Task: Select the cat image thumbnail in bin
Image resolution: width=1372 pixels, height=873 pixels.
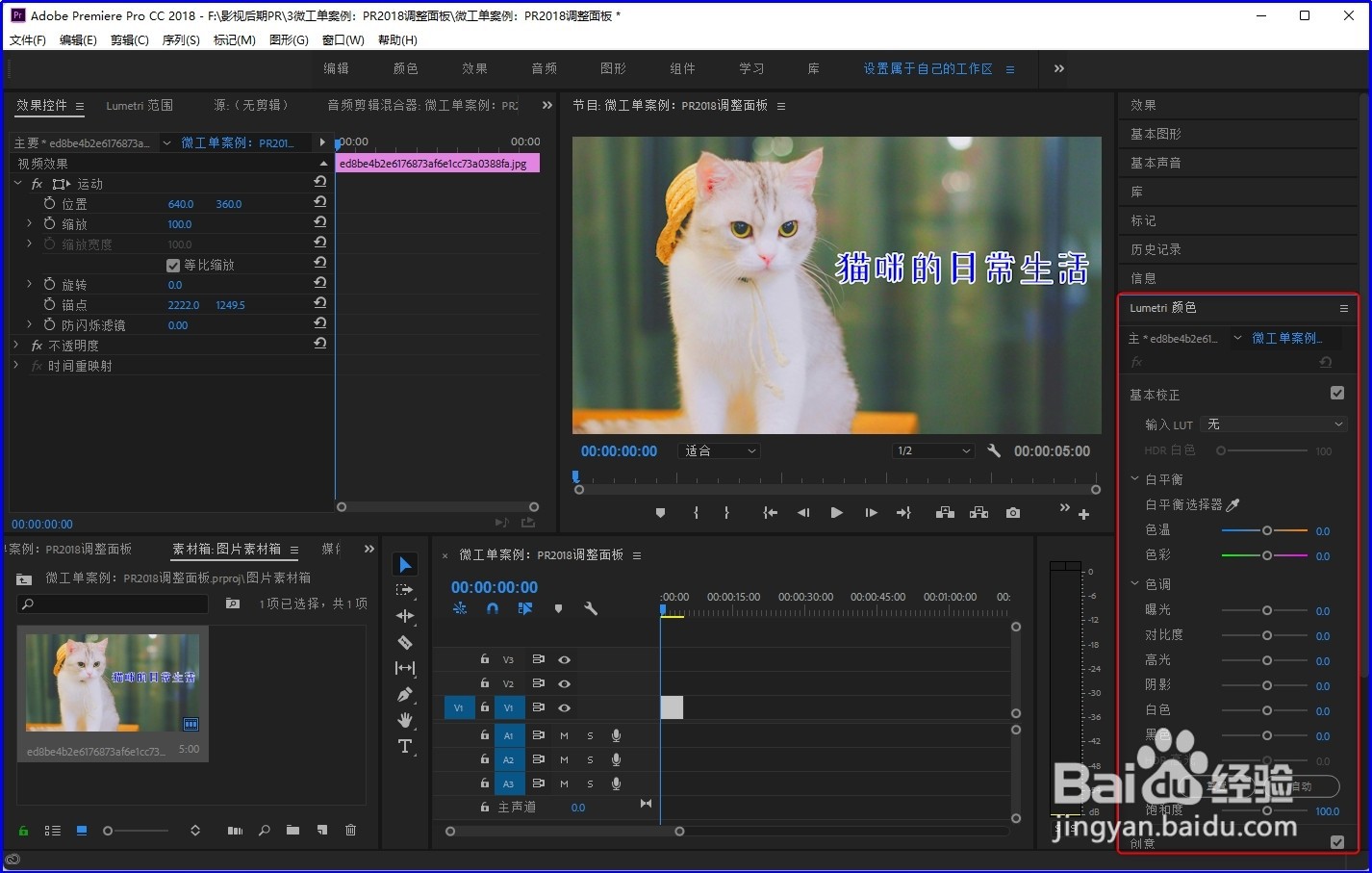Action: [x=113, y=682]
